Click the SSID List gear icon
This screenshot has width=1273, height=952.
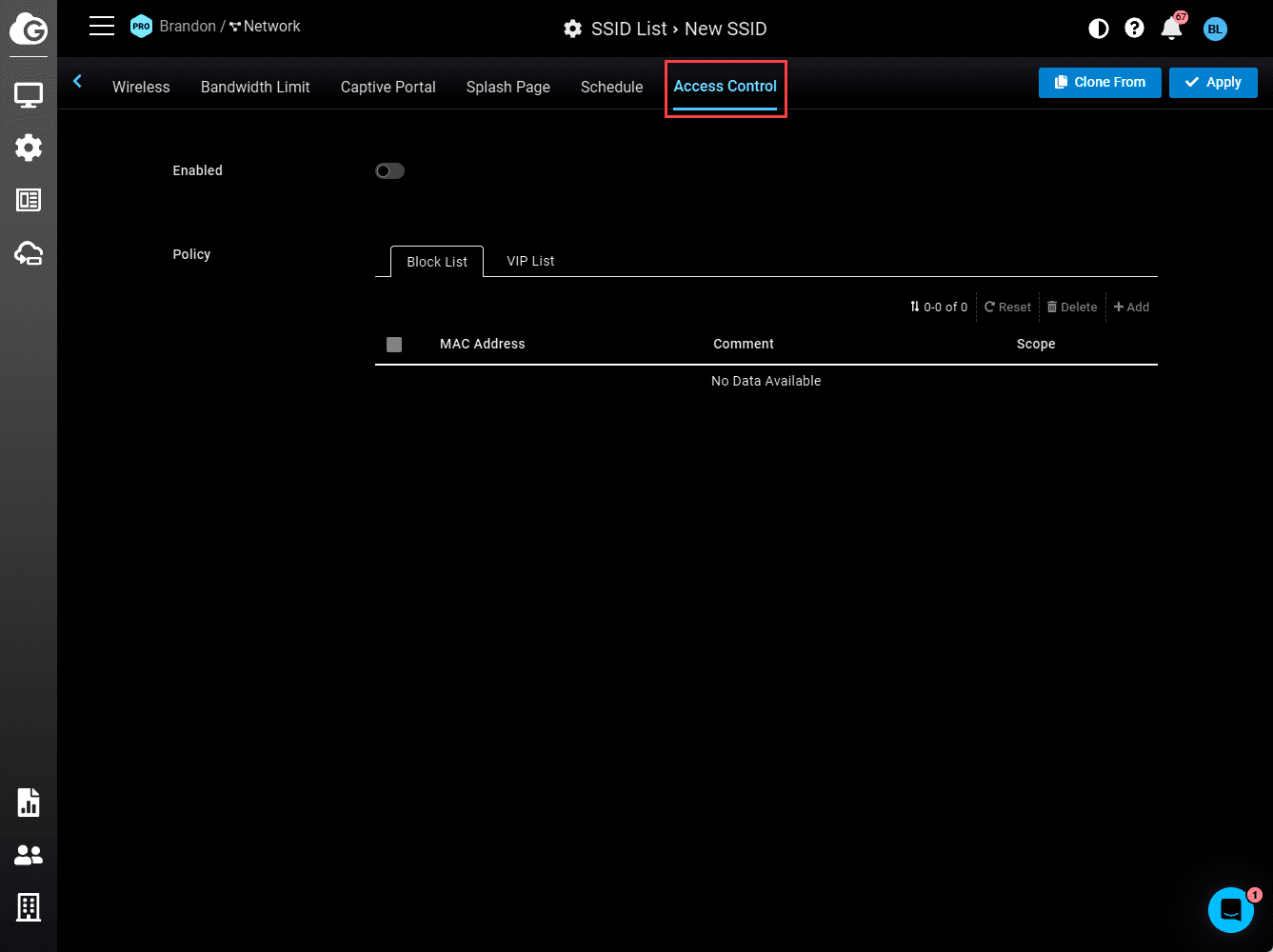[572, 29]
